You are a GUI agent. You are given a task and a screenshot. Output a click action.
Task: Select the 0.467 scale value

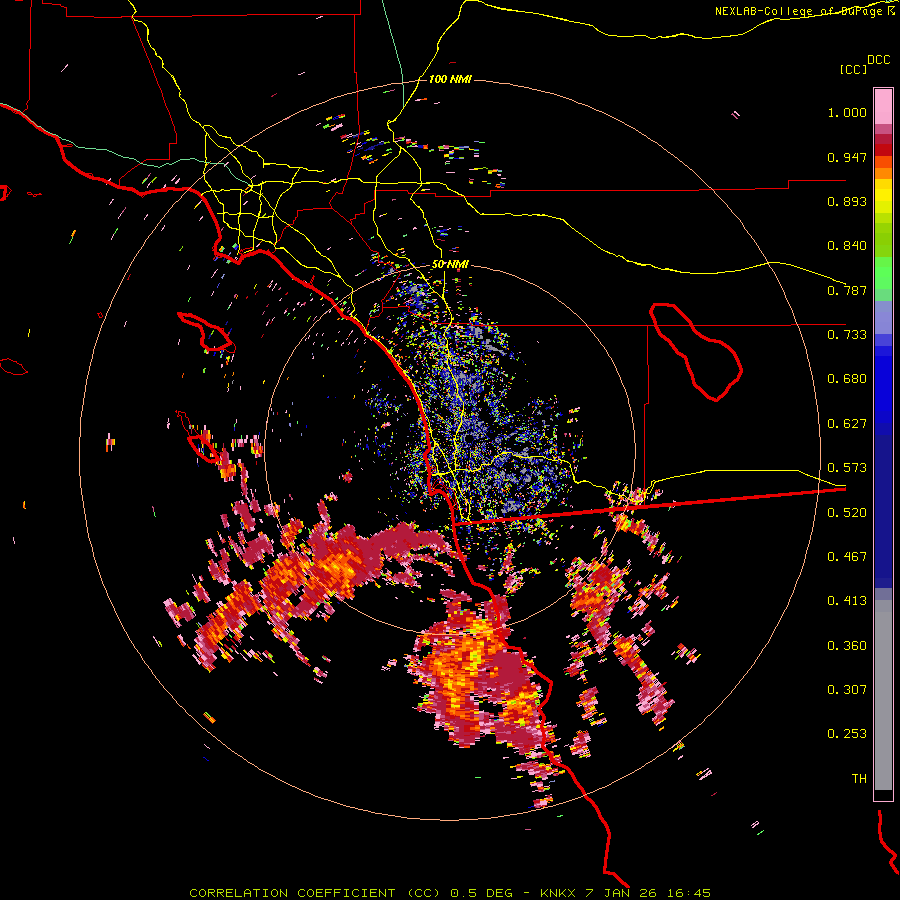pyautogui.click(x=847, y=557)
